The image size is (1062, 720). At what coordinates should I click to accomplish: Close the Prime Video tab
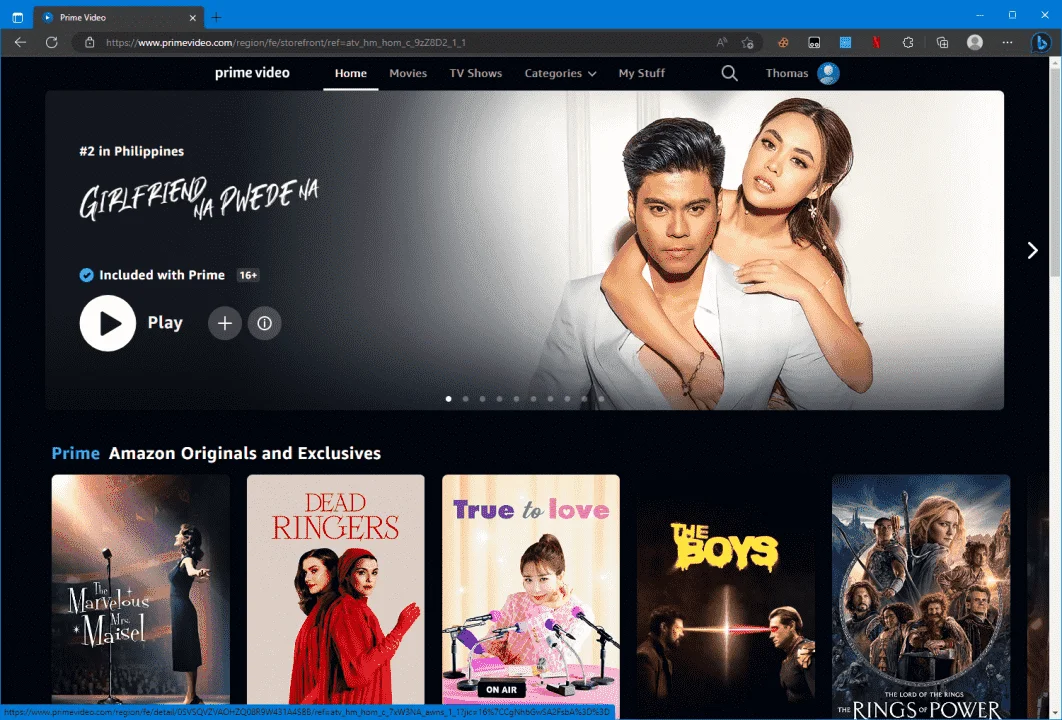192,18
